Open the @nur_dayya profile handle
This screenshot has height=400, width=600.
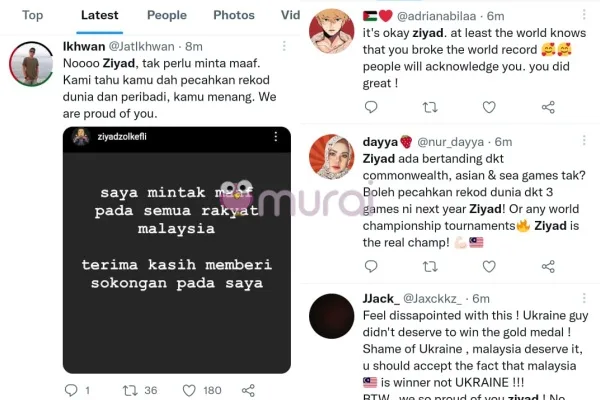pyautogui.click(x=450, y=142)
